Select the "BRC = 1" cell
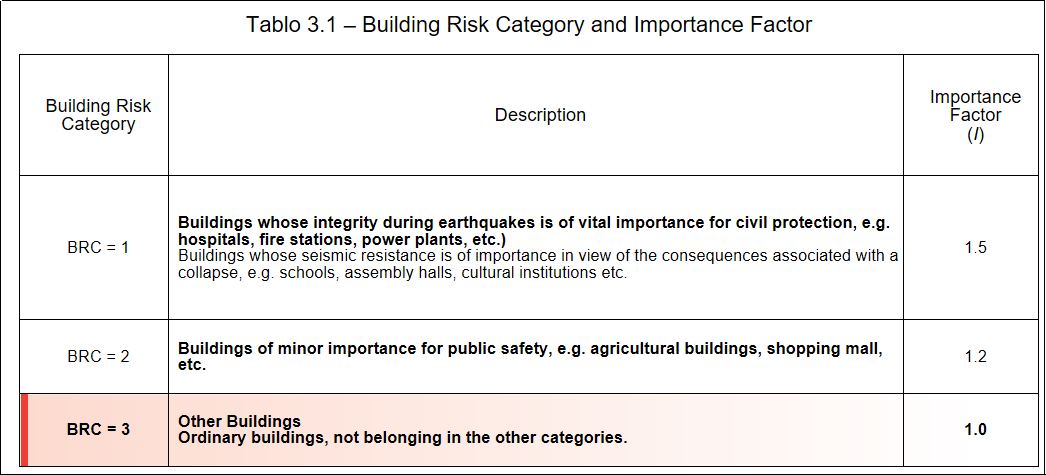Screen dimensions: 1046x475 click(98, 247)
